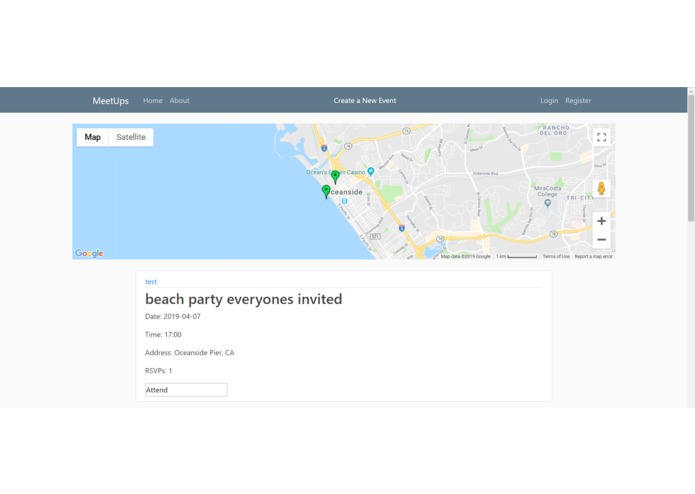Click Ocean's Eleven Casino map pin

371,171
